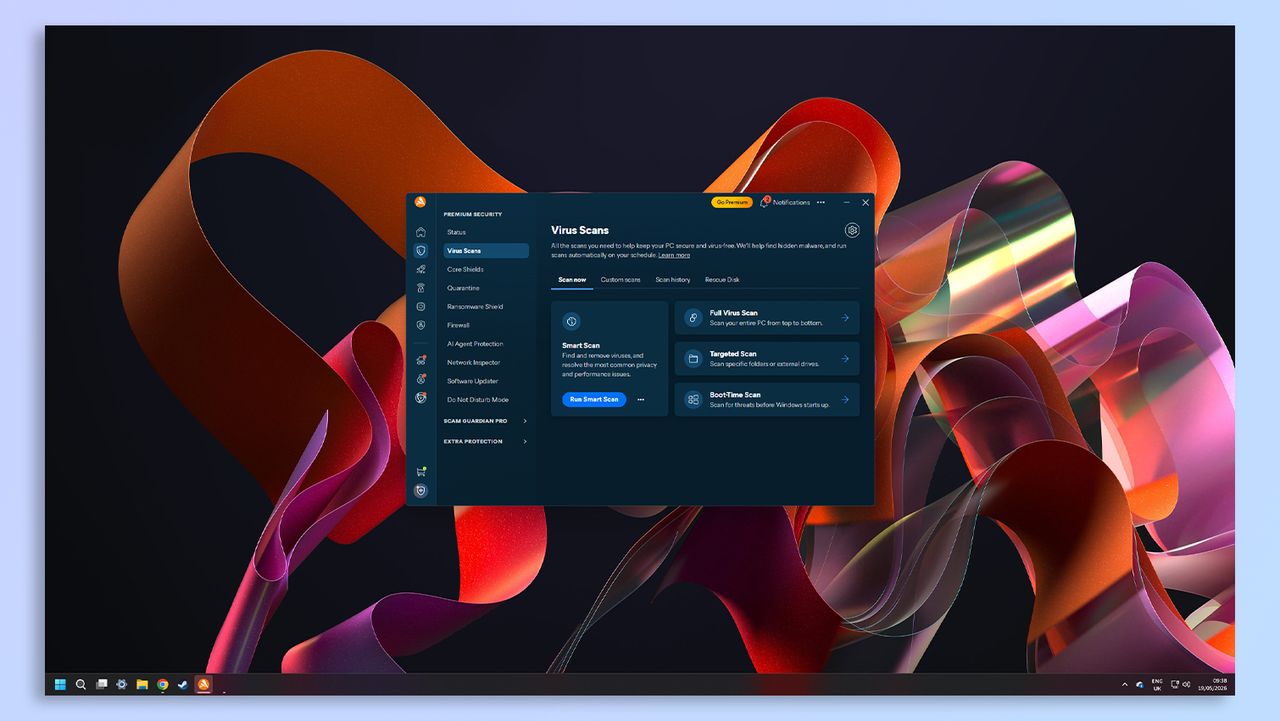Open the Scan history tab
1280x721 pixels.
click(x=673, y=280)
